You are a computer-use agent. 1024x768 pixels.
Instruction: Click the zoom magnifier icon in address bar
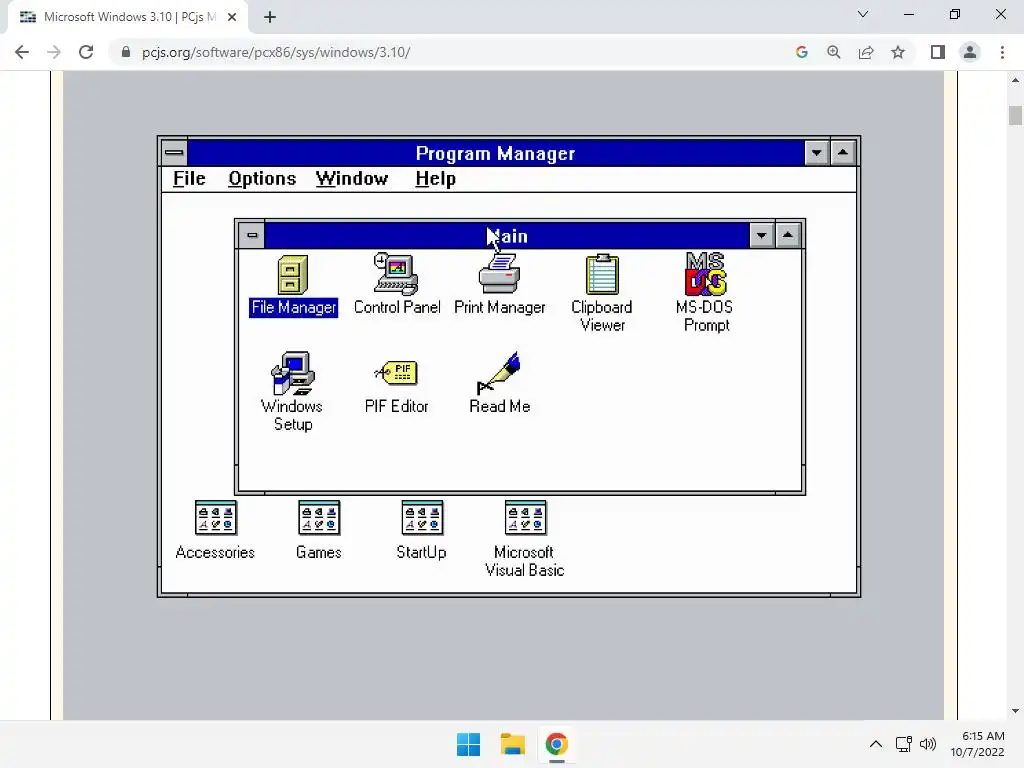point(834,52)
